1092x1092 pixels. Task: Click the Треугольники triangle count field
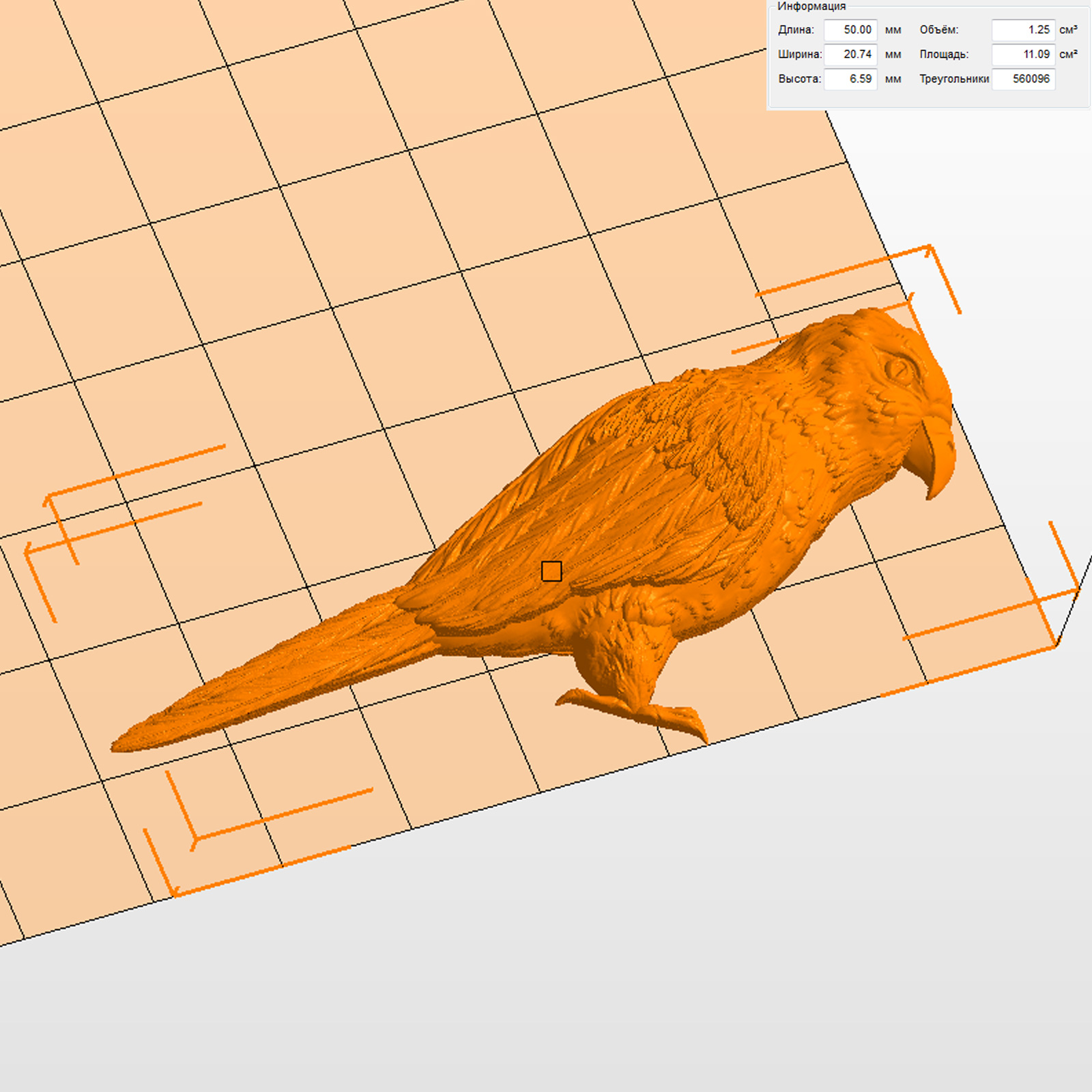(1023, 79)
